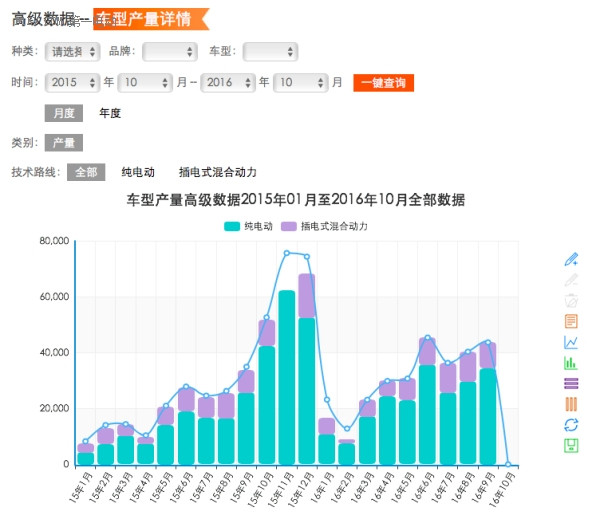
Task: Open the start year 2015 dropdown
Action: tap(72, 83)
